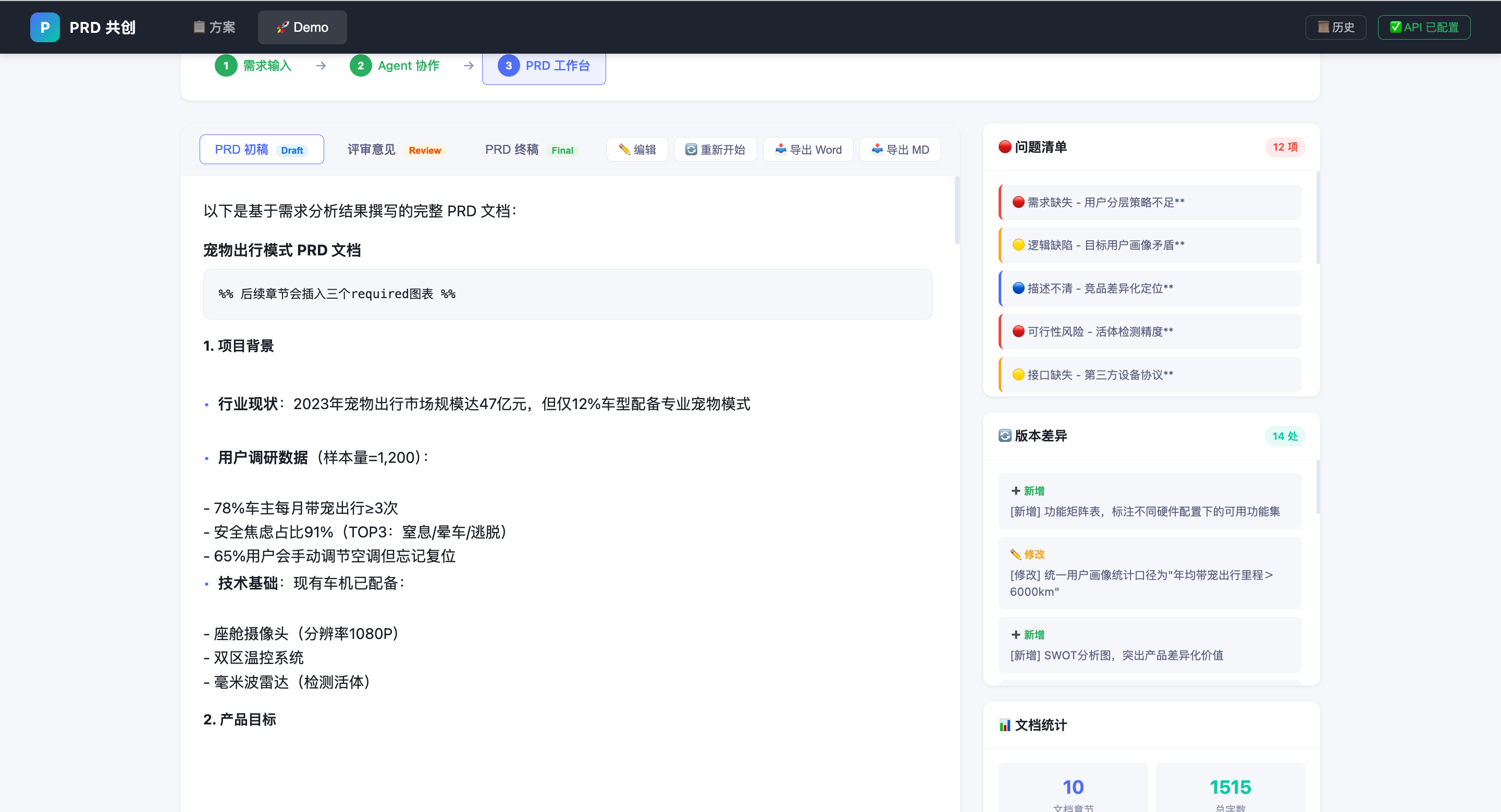This screenshot has height=812, width=1501.
Task: Open issue 逻辑缺陷 - 目标用户画像矛盾
Action: pyautogui.click(x=1150, y=245)
